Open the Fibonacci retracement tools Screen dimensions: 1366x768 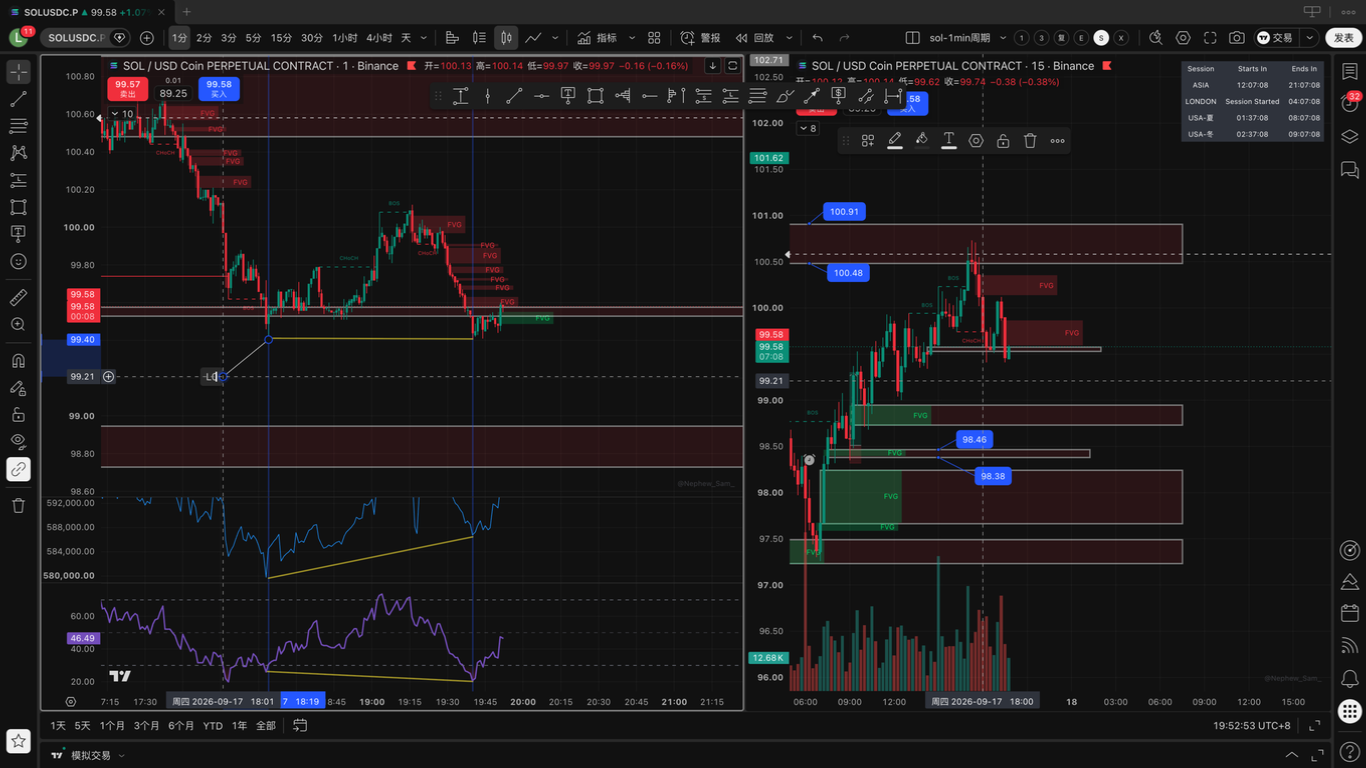[x=18, y=126]
